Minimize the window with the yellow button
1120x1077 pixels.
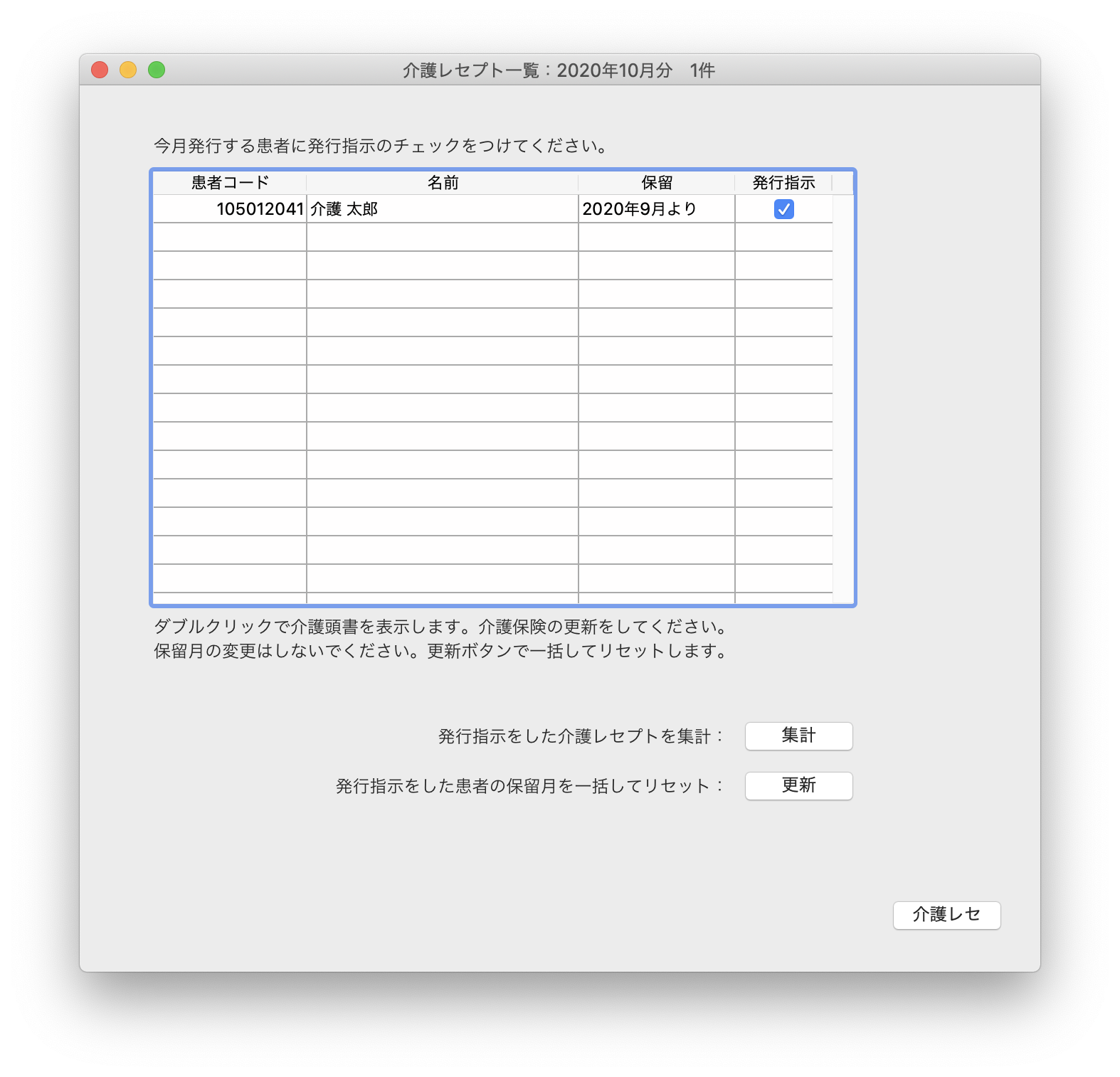point(128,70)
